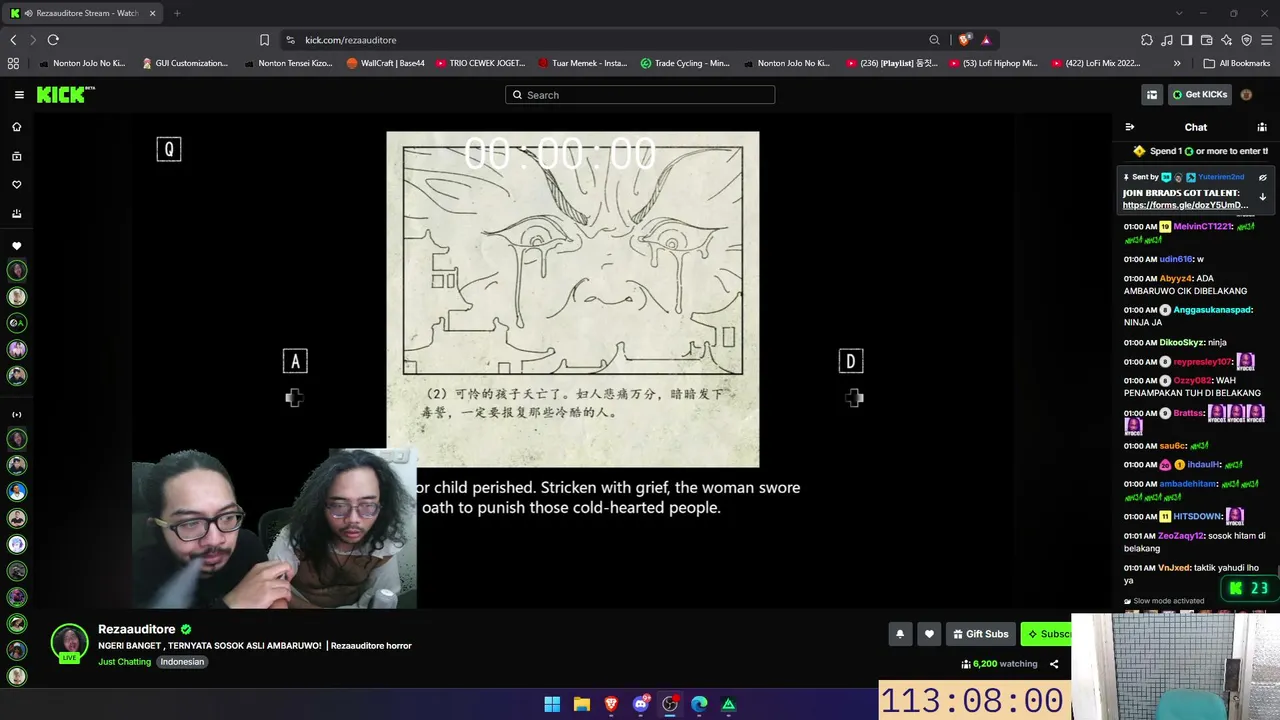Go back in browser history

(x=13, y=40)
